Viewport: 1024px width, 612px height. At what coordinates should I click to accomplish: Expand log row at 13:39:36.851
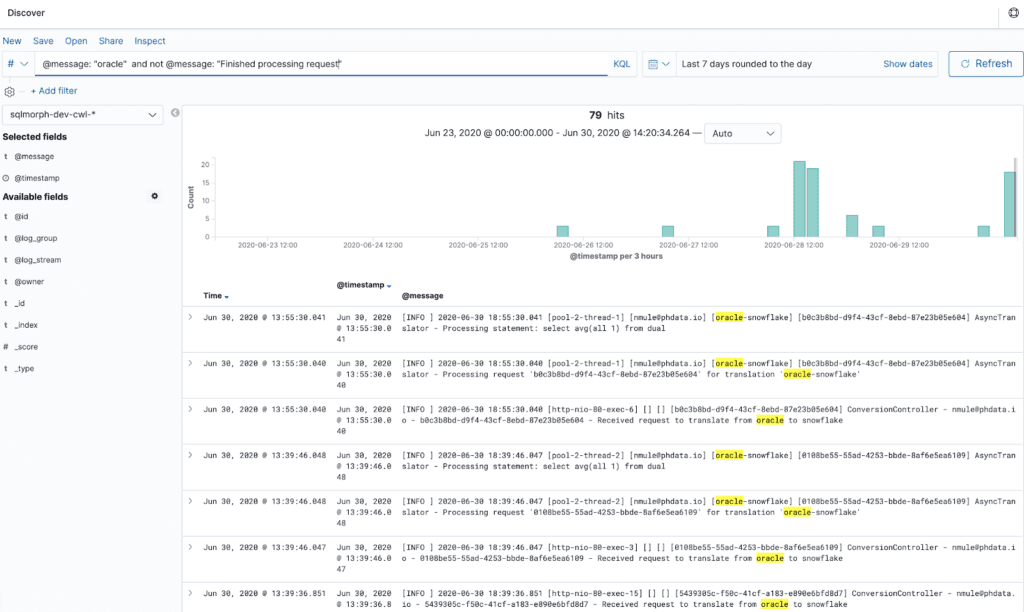pos(190,593)
